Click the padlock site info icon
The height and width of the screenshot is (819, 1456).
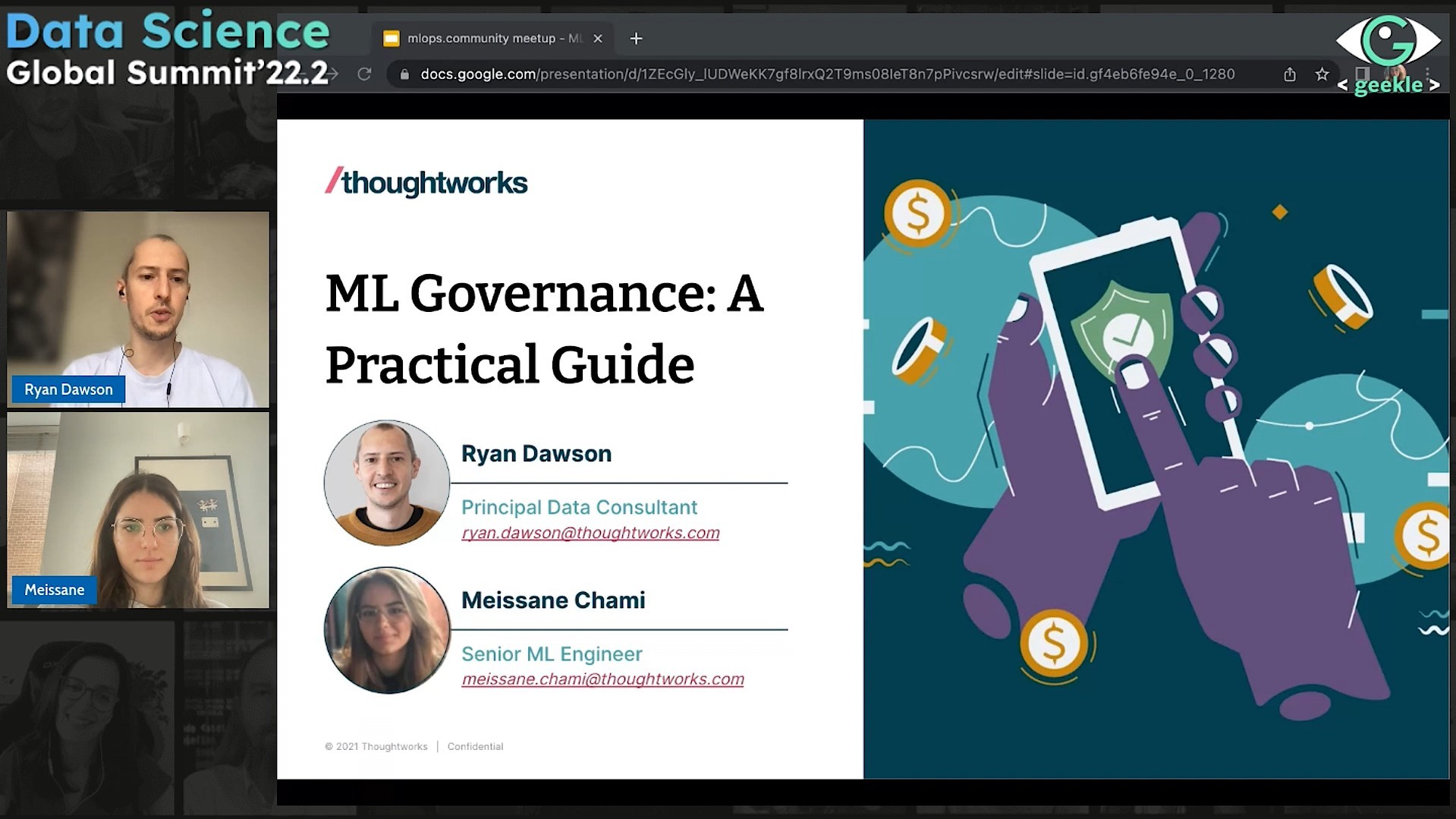click(404, 74)
